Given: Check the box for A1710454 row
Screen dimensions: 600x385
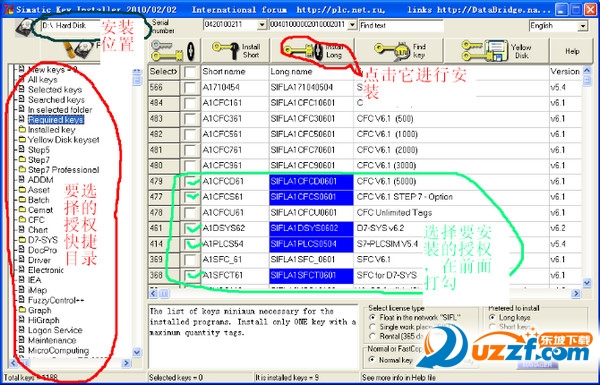Looking at the screenshot, I should click(190, 88).
